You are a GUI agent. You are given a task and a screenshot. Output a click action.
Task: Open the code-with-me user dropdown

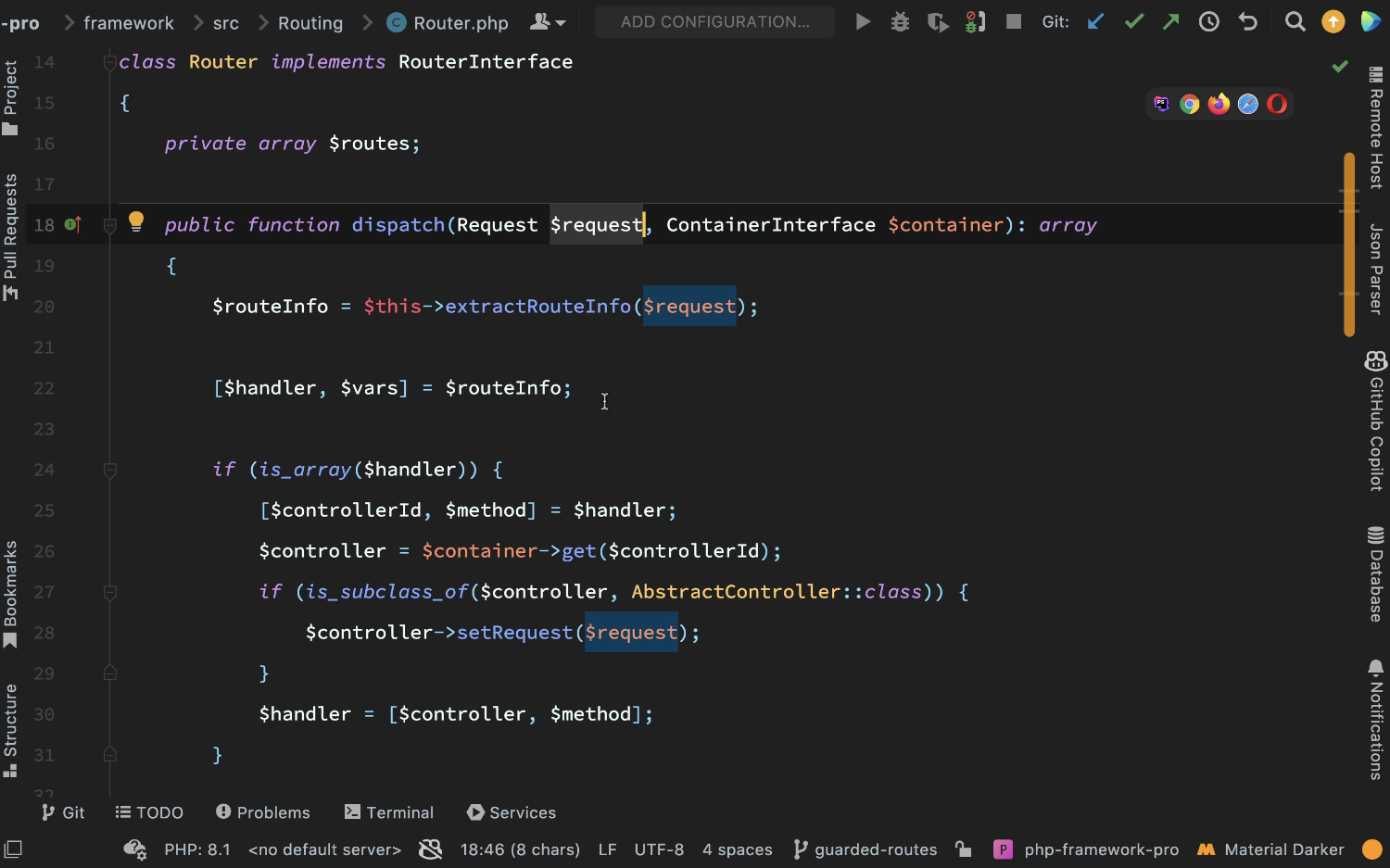tap(548, 21)
